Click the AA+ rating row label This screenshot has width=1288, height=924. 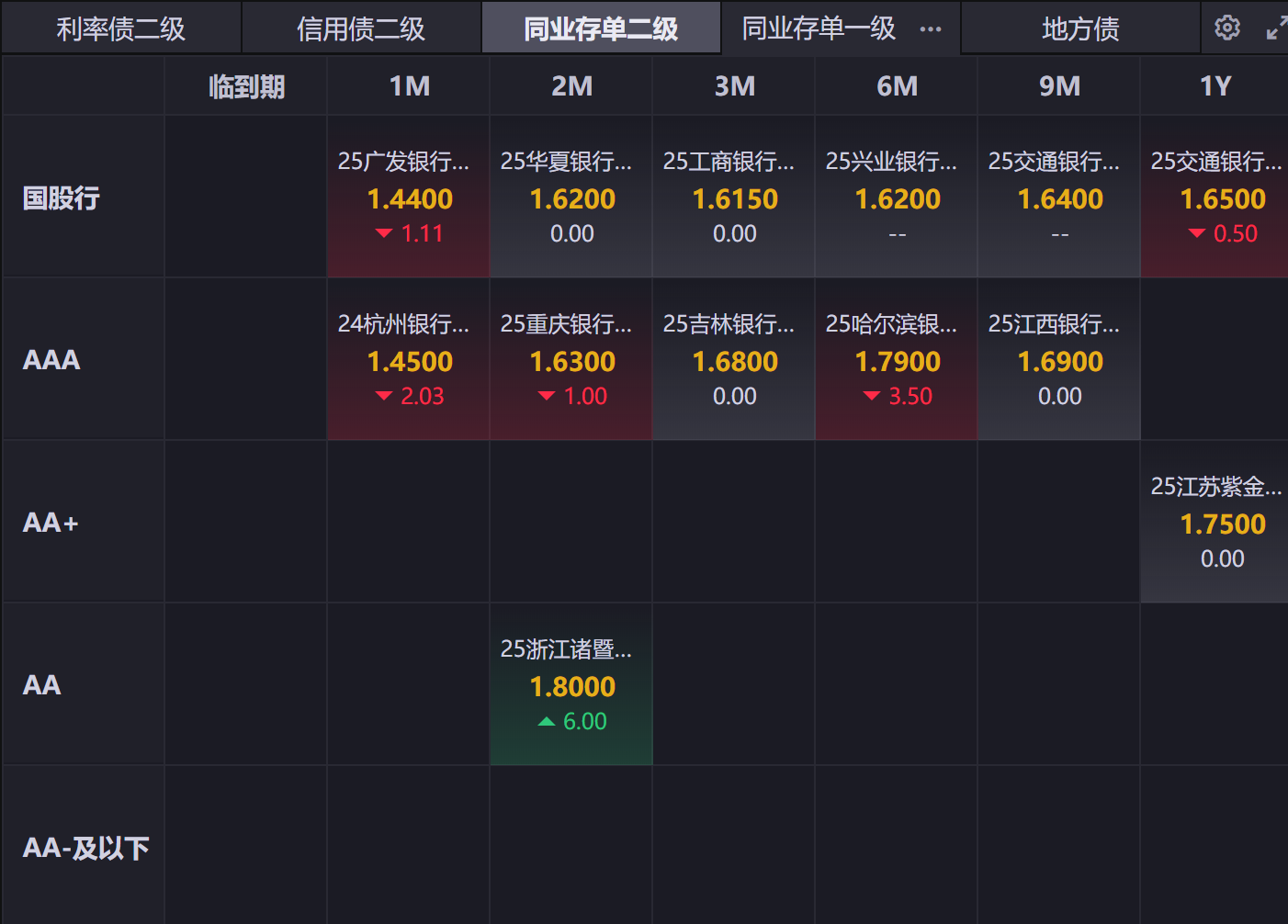[x=51, y=523]
